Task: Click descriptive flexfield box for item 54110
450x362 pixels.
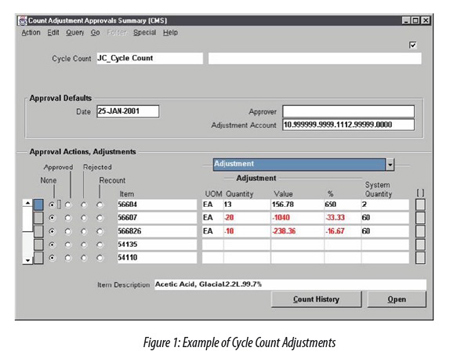Action: [x=420, y=258]
